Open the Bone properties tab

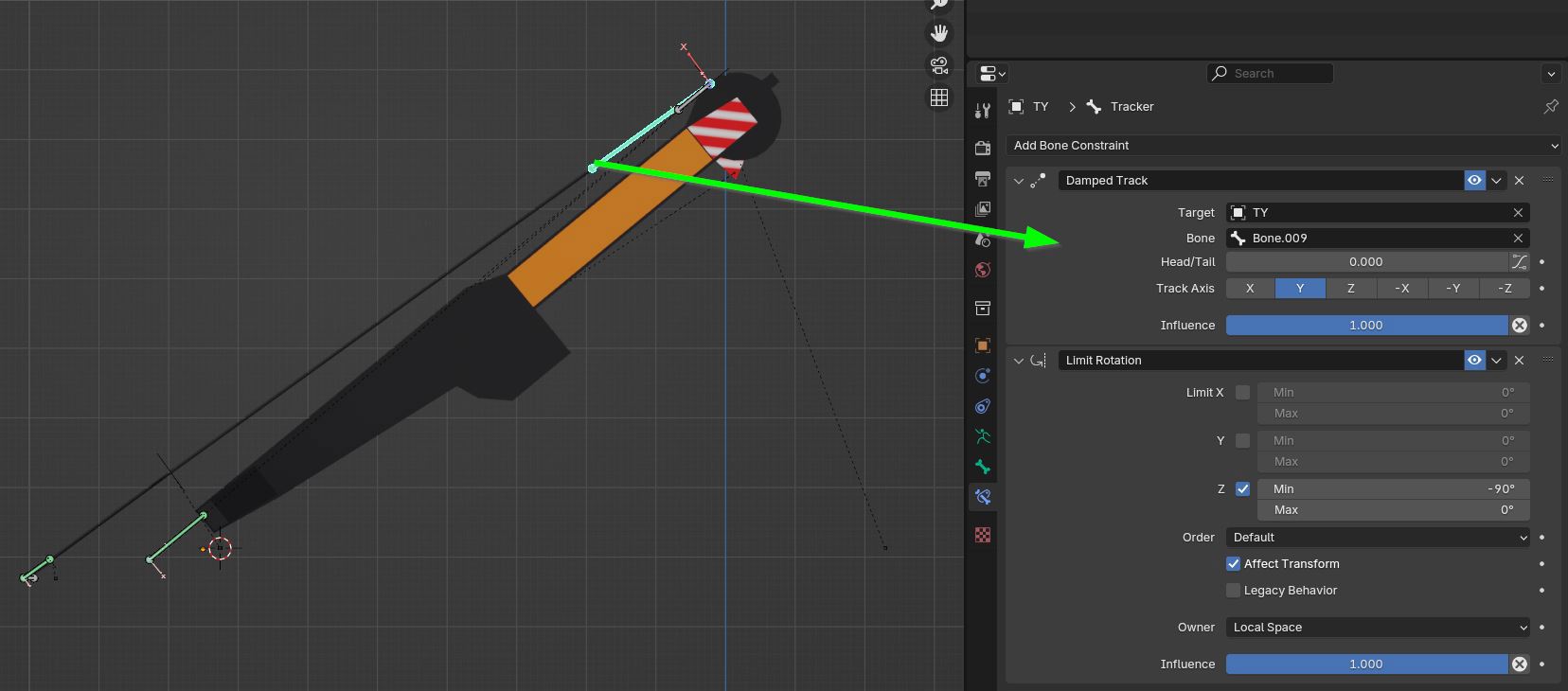[x=983, y=467]
